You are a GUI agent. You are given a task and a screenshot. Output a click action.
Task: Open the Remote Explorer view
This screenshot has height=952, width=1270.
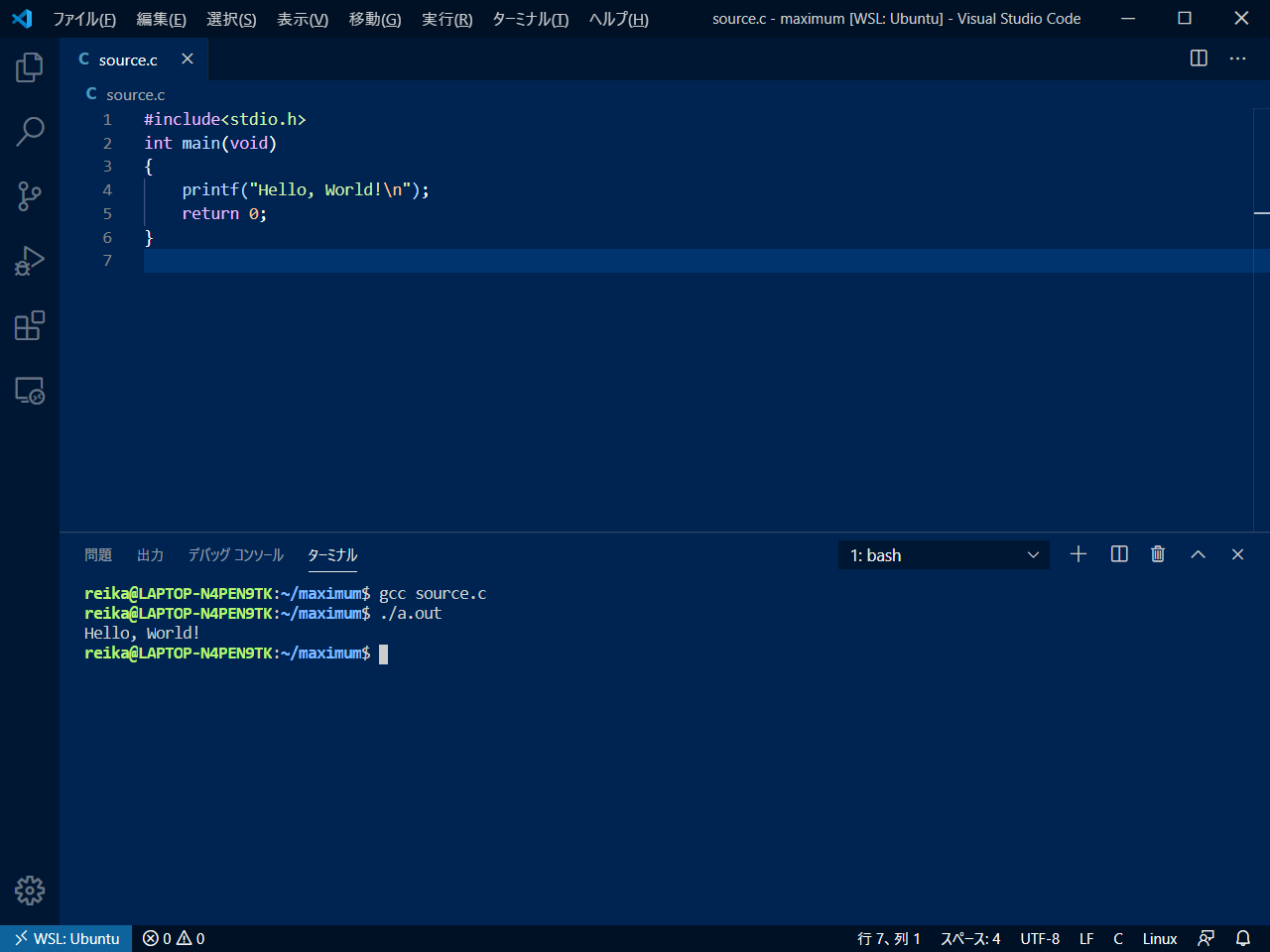(x=30, y=391)
